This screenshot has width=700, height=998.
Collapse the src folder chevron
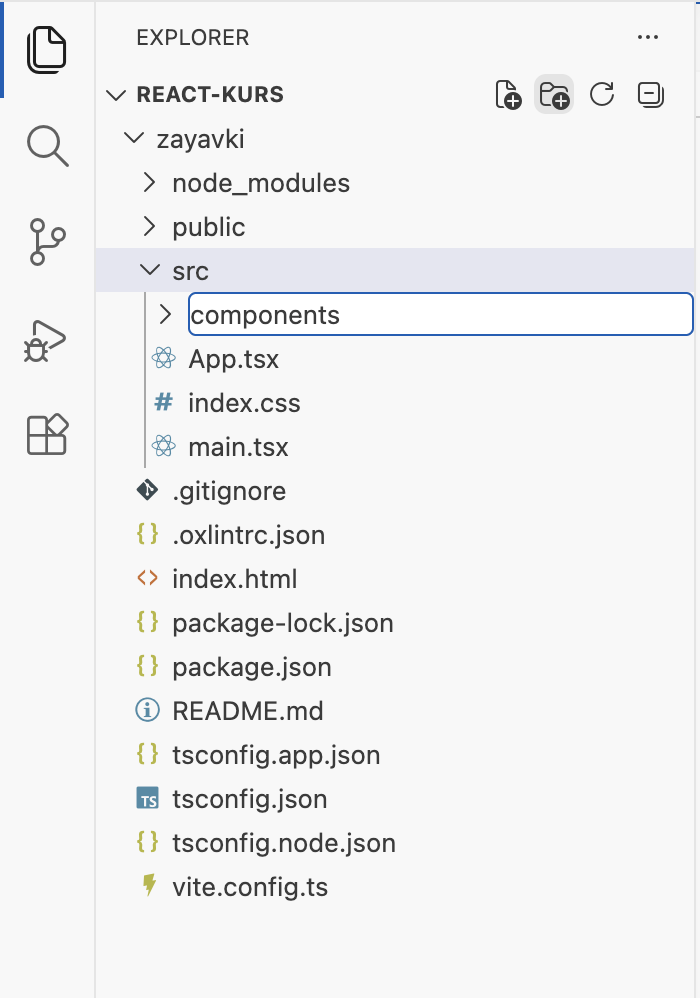(x=150, y=270)
